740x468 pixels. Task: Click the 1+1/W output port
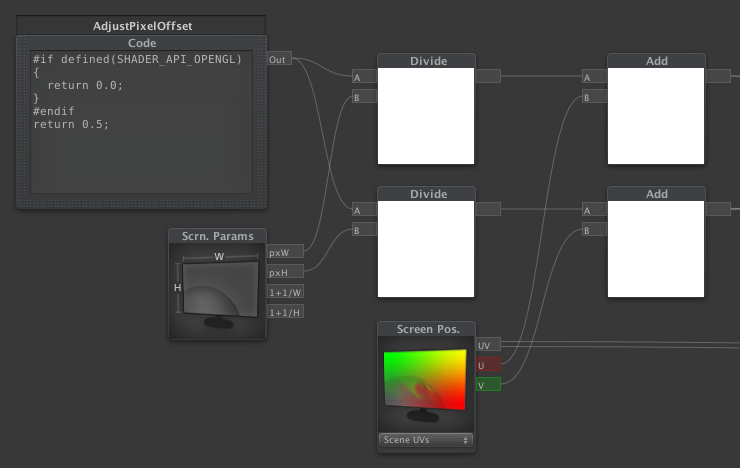[285, 292]
